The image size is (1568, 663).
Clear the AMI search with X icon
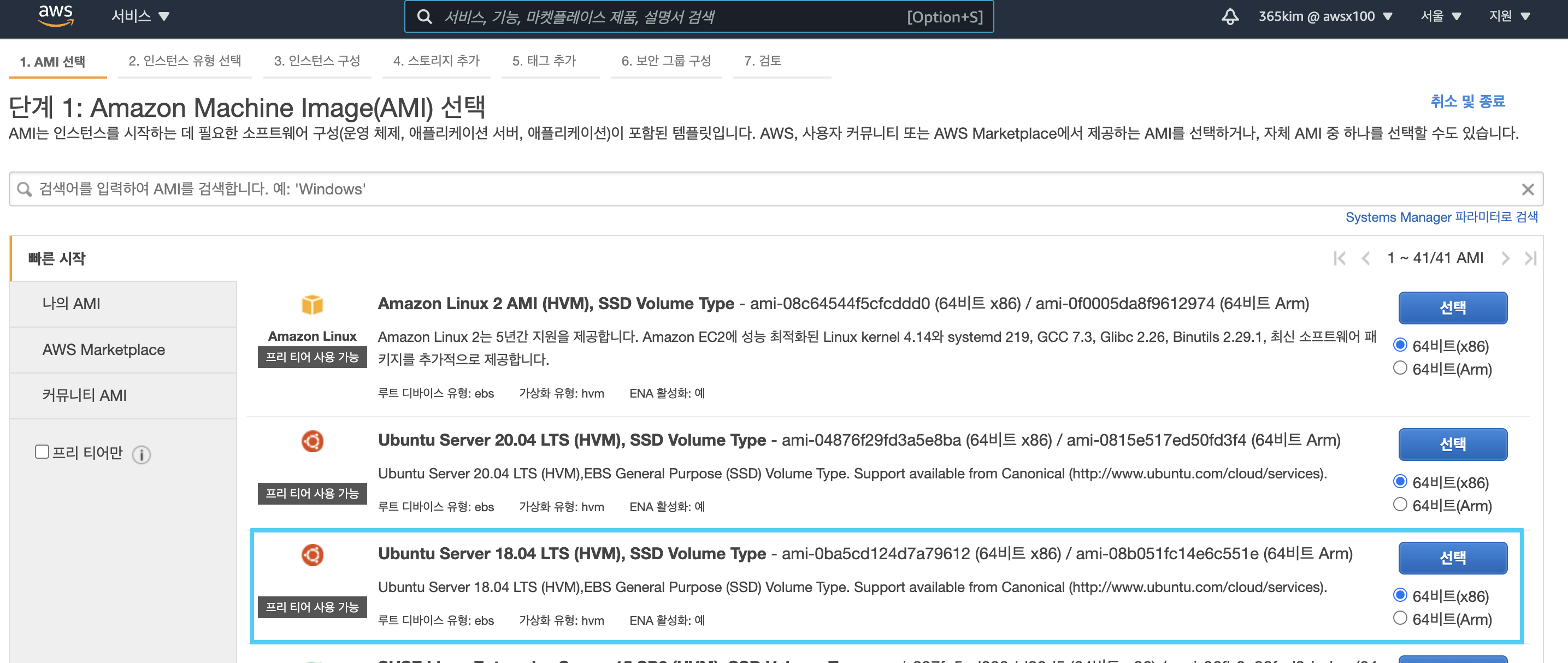[x=1527, y=189]
